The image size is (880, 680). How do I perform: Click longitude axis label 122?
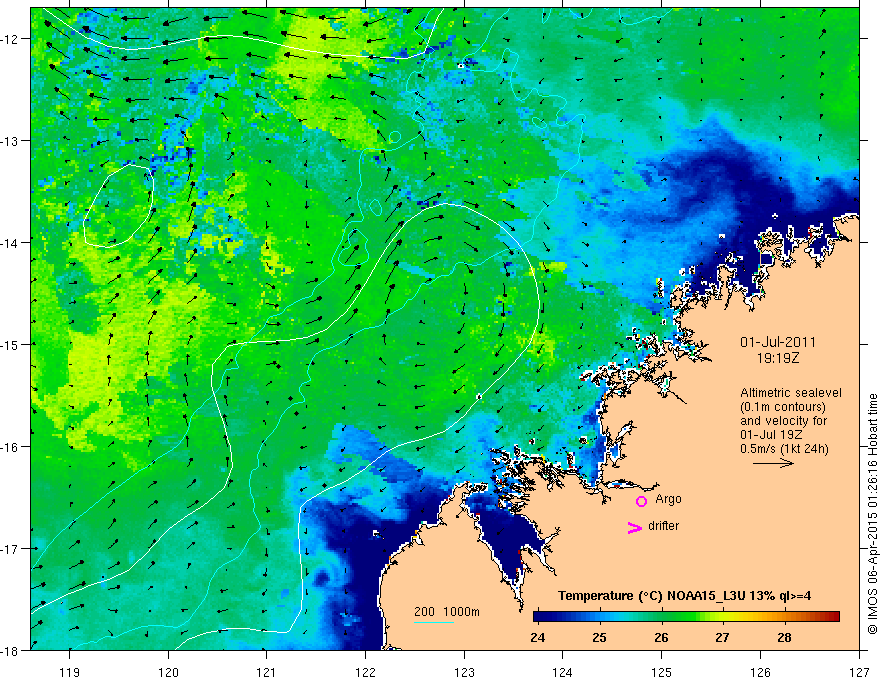pyautogui.click(x=365, y=672)
